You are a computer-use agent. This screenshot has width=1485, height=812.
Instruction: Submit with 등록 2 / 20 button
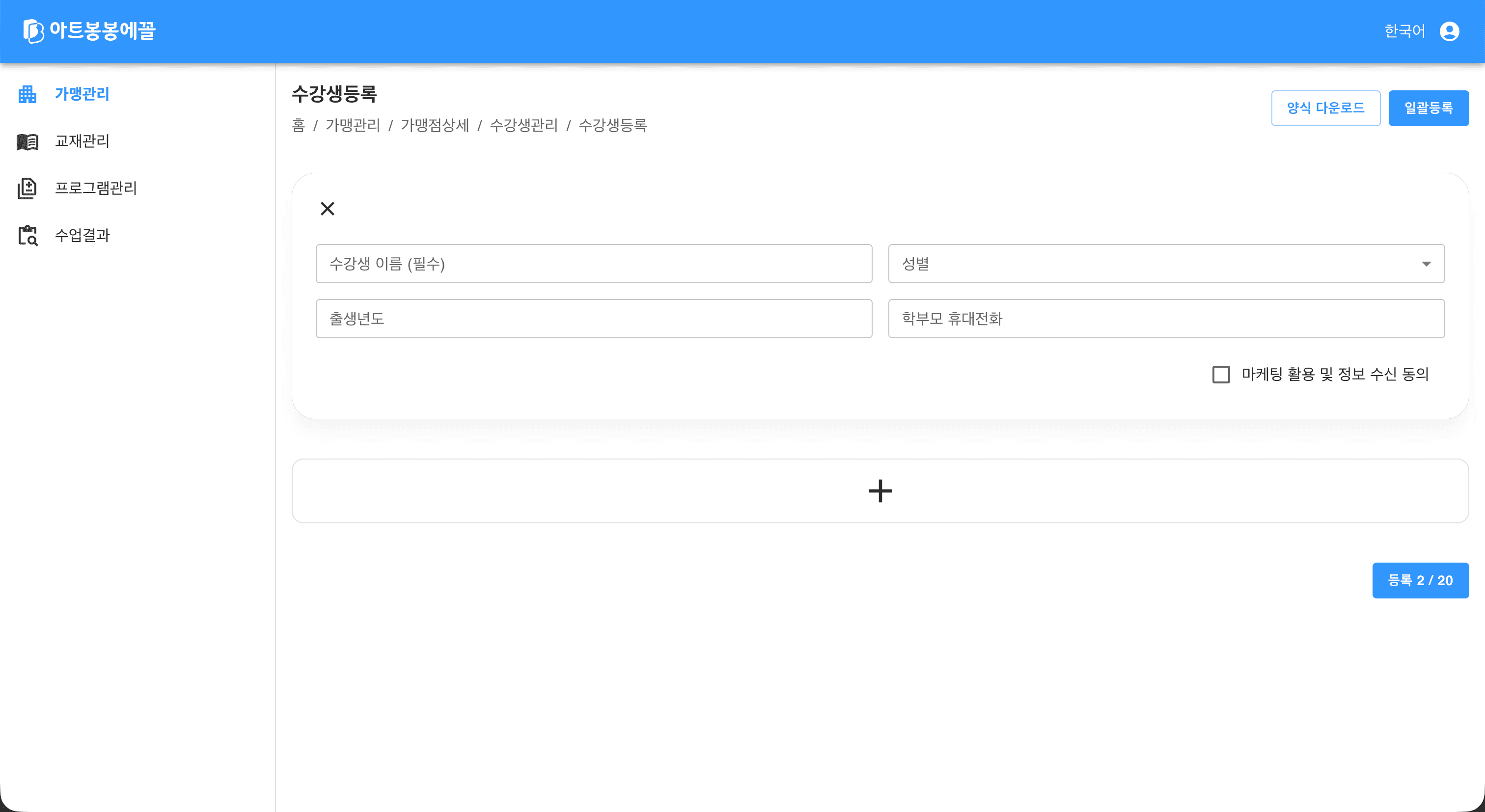tap(1420, 580)
